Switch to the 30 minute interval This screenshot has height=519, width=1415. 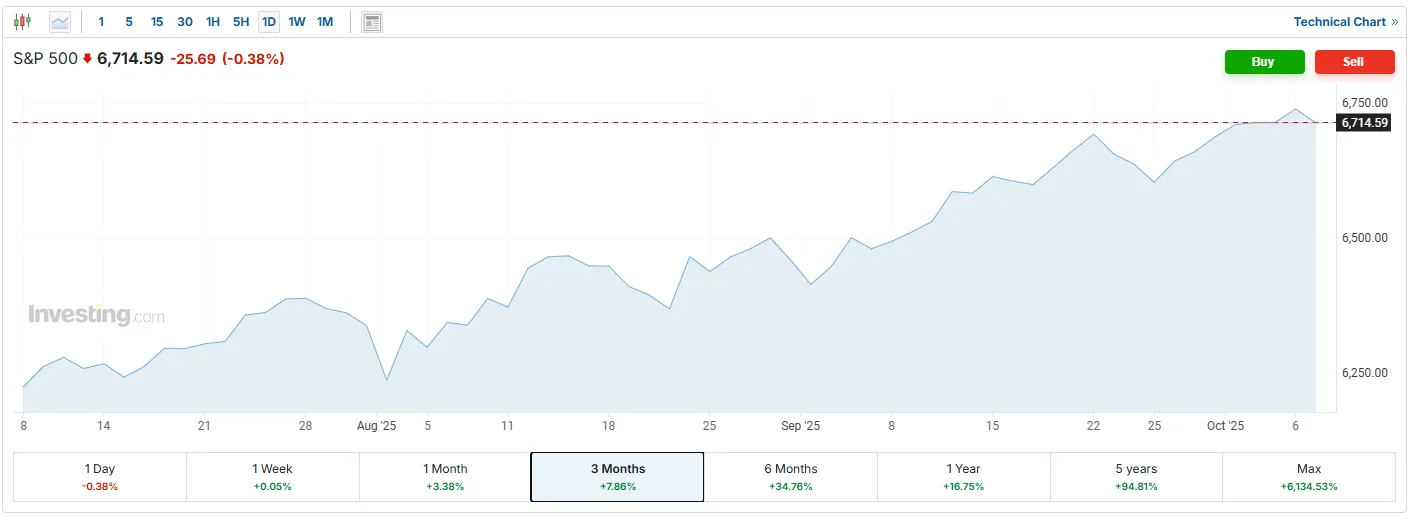[185, 21]
